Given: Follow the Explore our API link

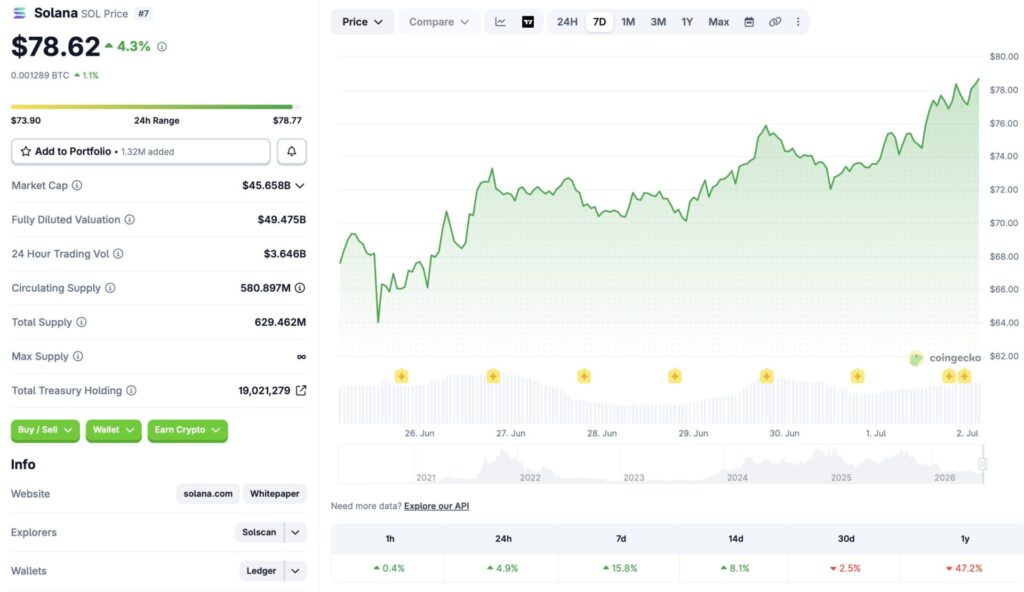Looking at the screenshot, I should pos(436,506).
